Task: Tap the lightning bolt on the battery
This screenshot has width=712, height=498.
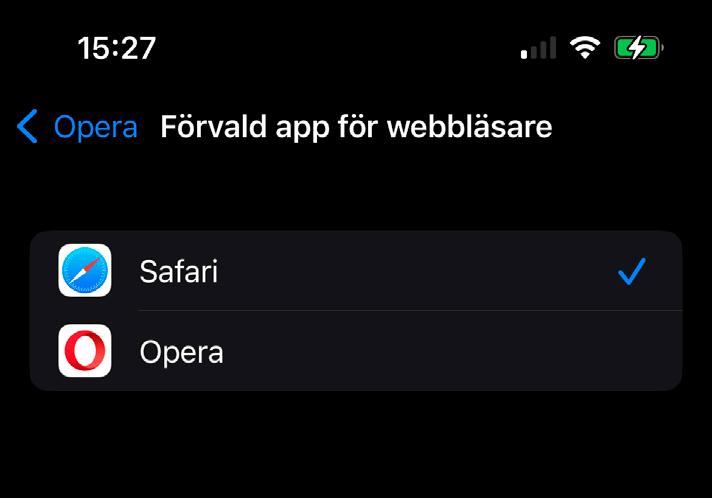Action: click(x=637, y=47)
